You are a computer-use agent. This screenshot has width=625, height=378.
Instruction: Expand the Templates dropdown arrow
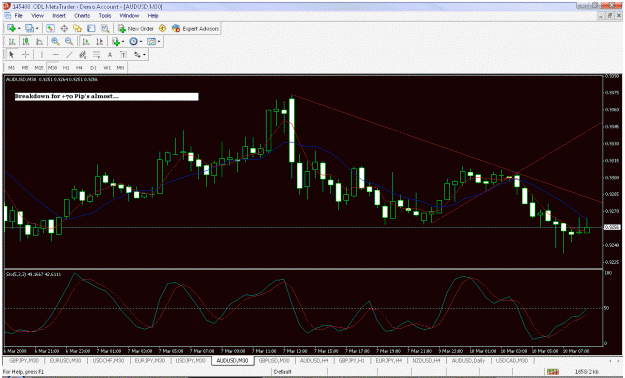(159, 41)
